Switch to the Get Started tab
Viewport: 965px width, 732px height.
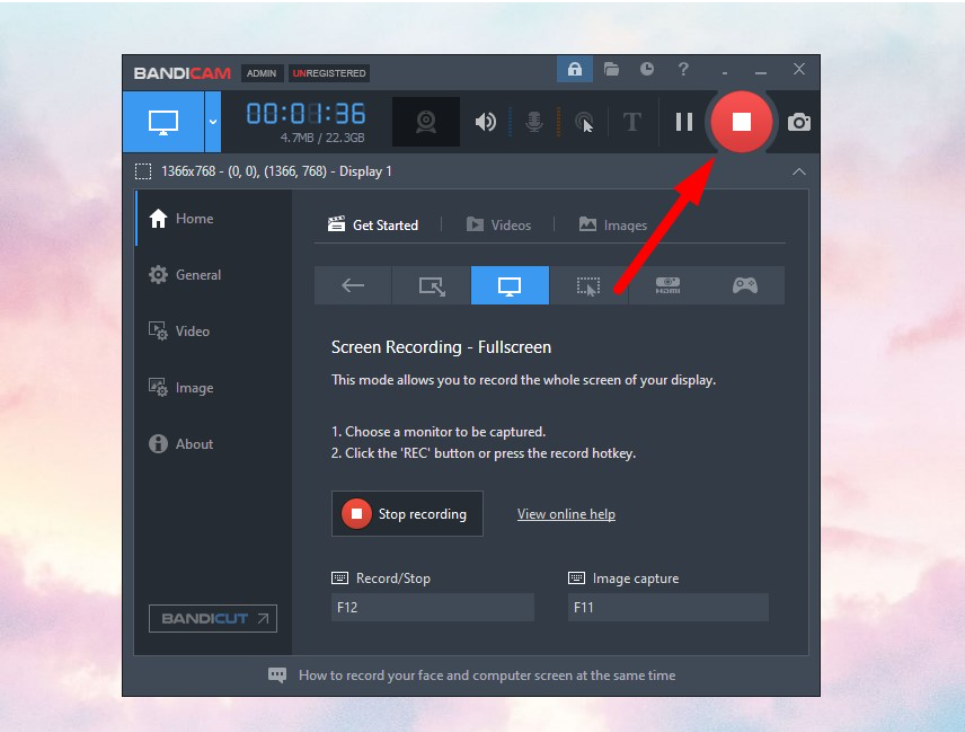point(373,225)
